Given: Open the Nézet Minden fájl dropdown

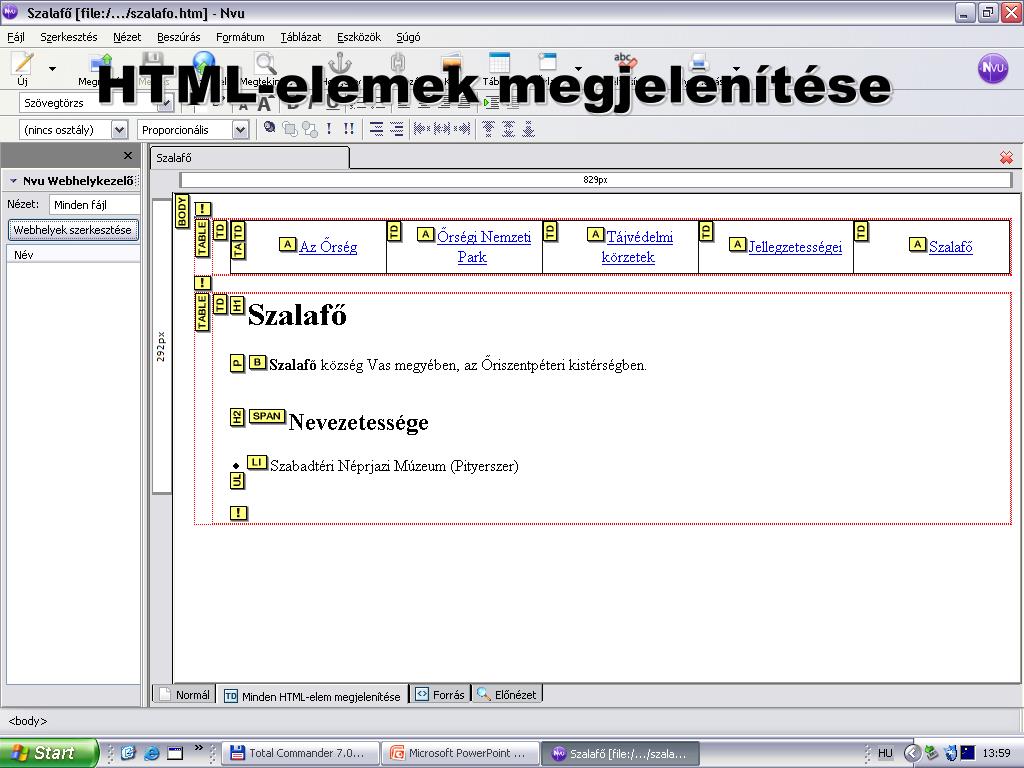Looking at the screenshot, I should tap(95, 204).
